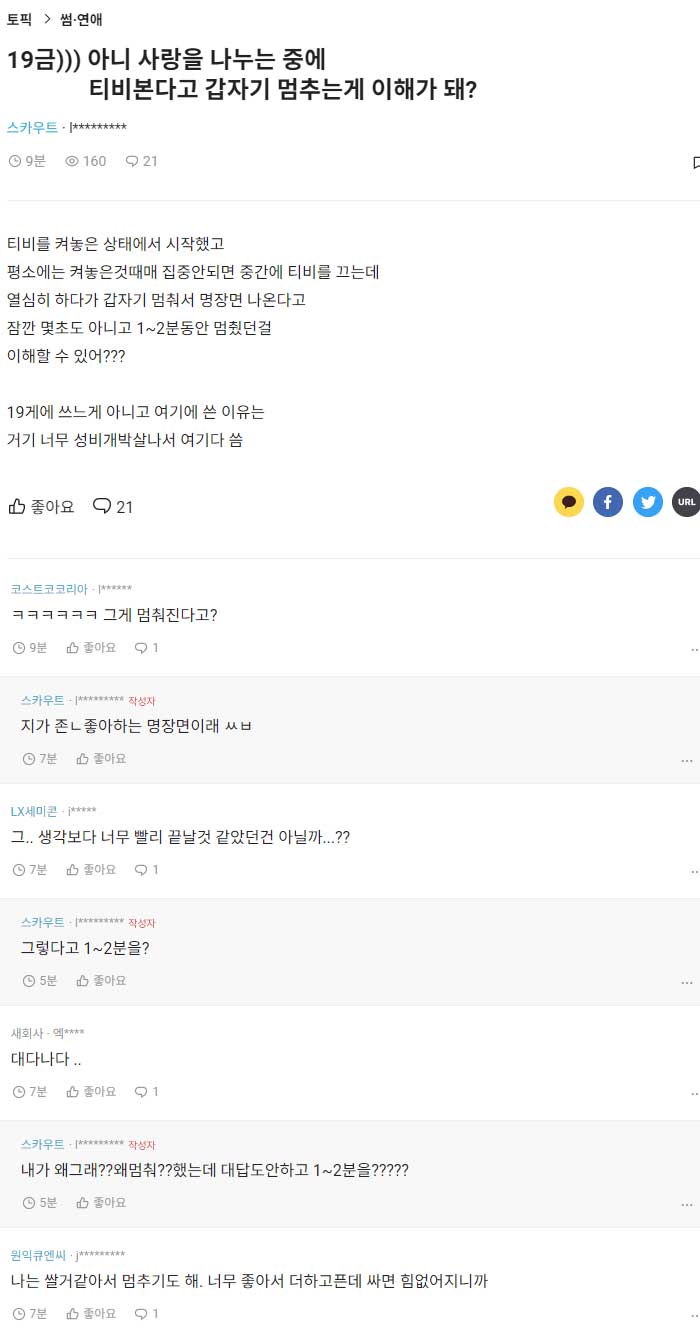The height and width of the screenshot is (1330, 700).
Task: Like 코스트코코리아's comment
Action: pyautogui.click(x=91, y=648)
